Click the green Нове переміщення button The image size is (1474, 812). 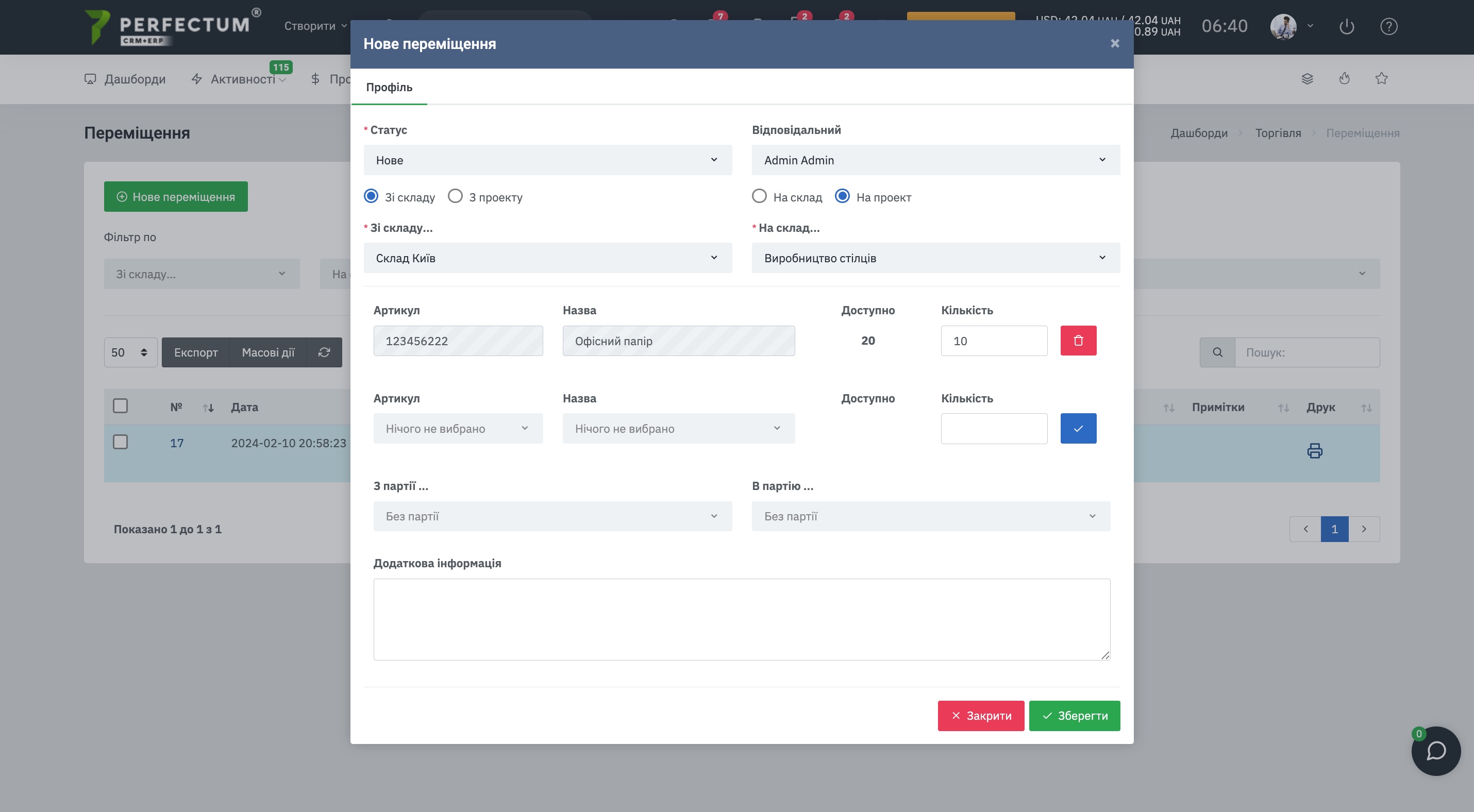(x=176, y=197)
